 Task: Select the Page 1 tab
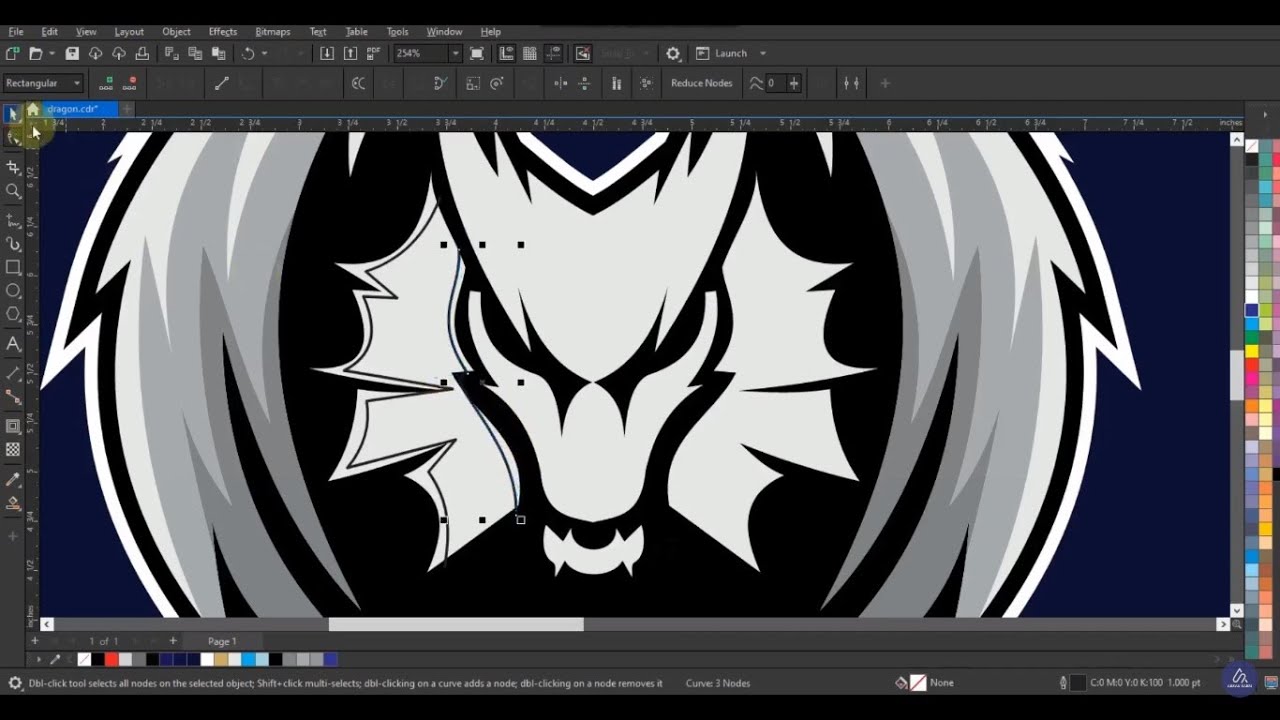click(x=222, y=641)
